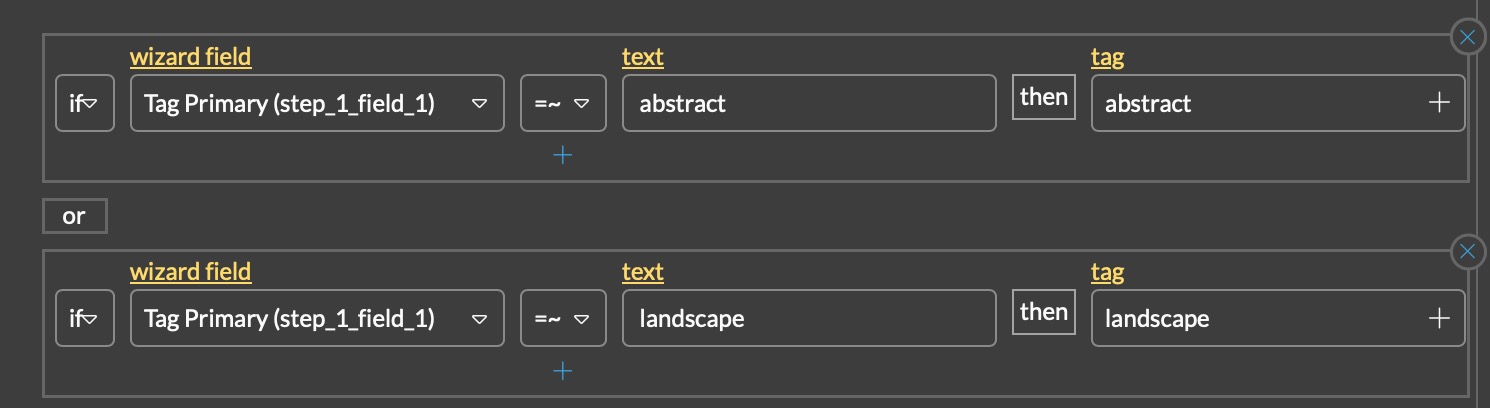Open the =~ operator dropdown in abstract rule
The height and width of the screenshot is (408, 1490).
(x=563, y=103)
